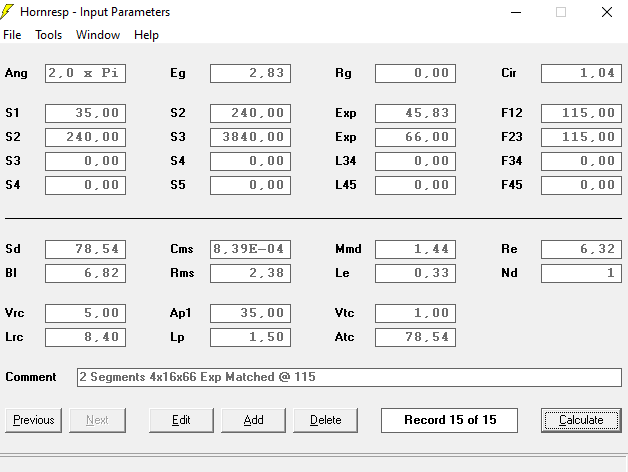
Task: Open the Tools menu
Action: (48, 35)
